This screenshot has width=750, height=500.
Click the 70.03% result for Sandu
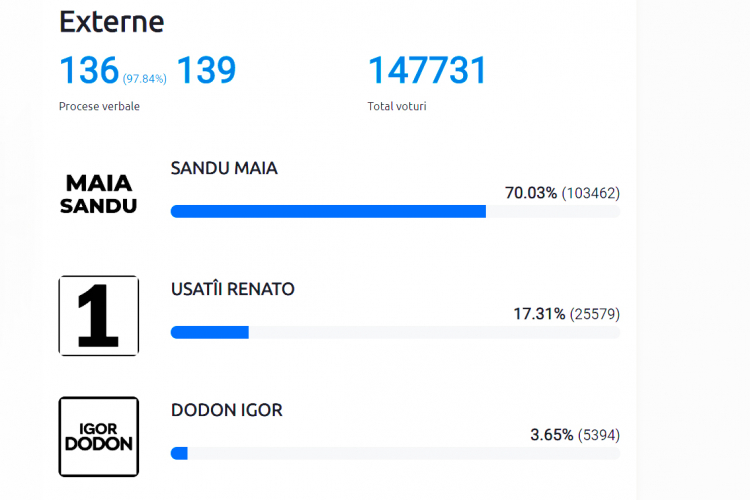point(530,193)
